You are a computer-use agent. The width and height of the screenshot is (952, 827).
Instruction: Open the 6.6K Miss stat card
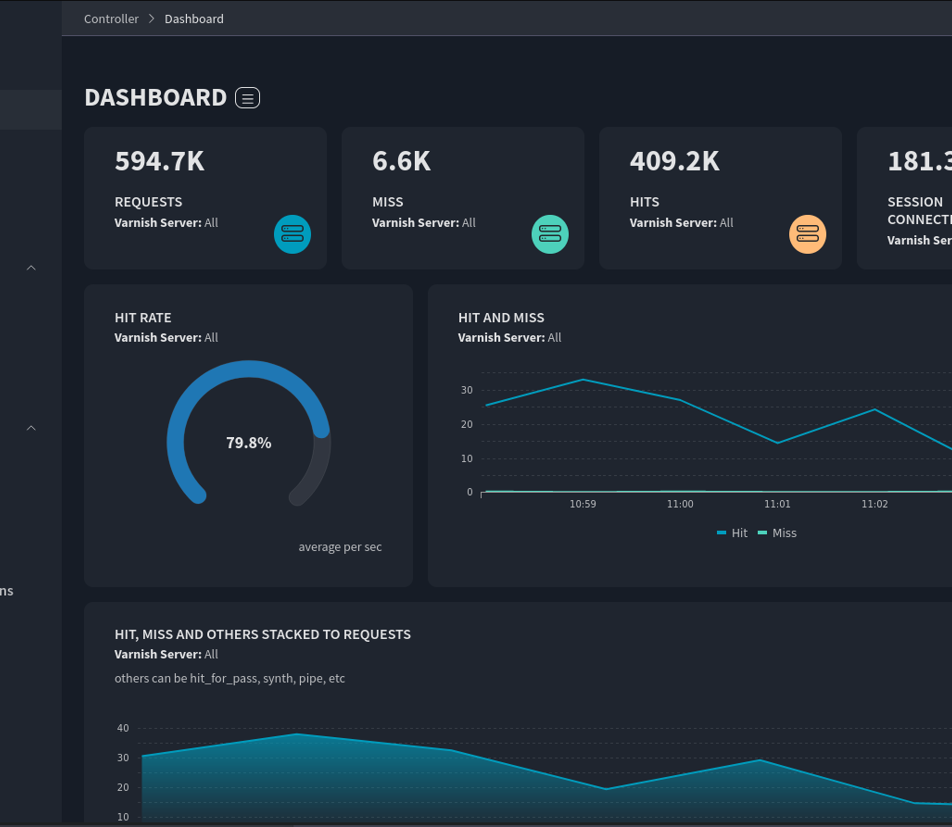click(462, 198)
